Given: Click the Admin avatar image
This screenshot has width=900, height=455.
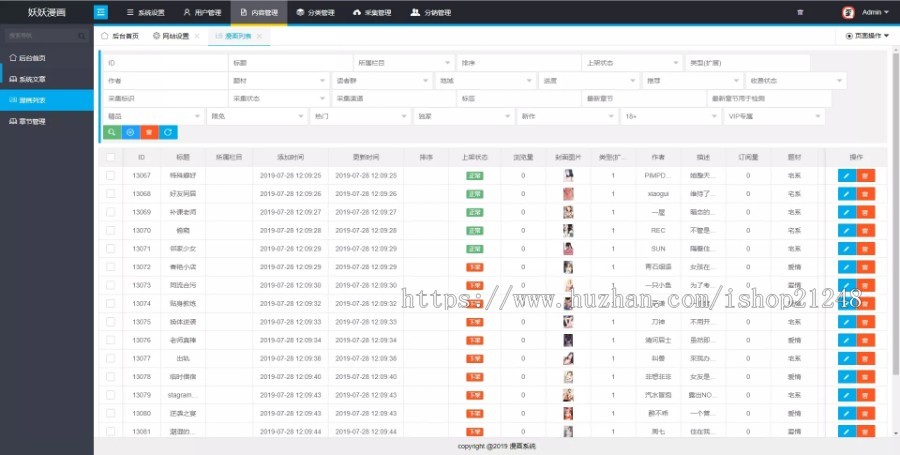Looking at the screenshot, I should [x=848, y=12].
